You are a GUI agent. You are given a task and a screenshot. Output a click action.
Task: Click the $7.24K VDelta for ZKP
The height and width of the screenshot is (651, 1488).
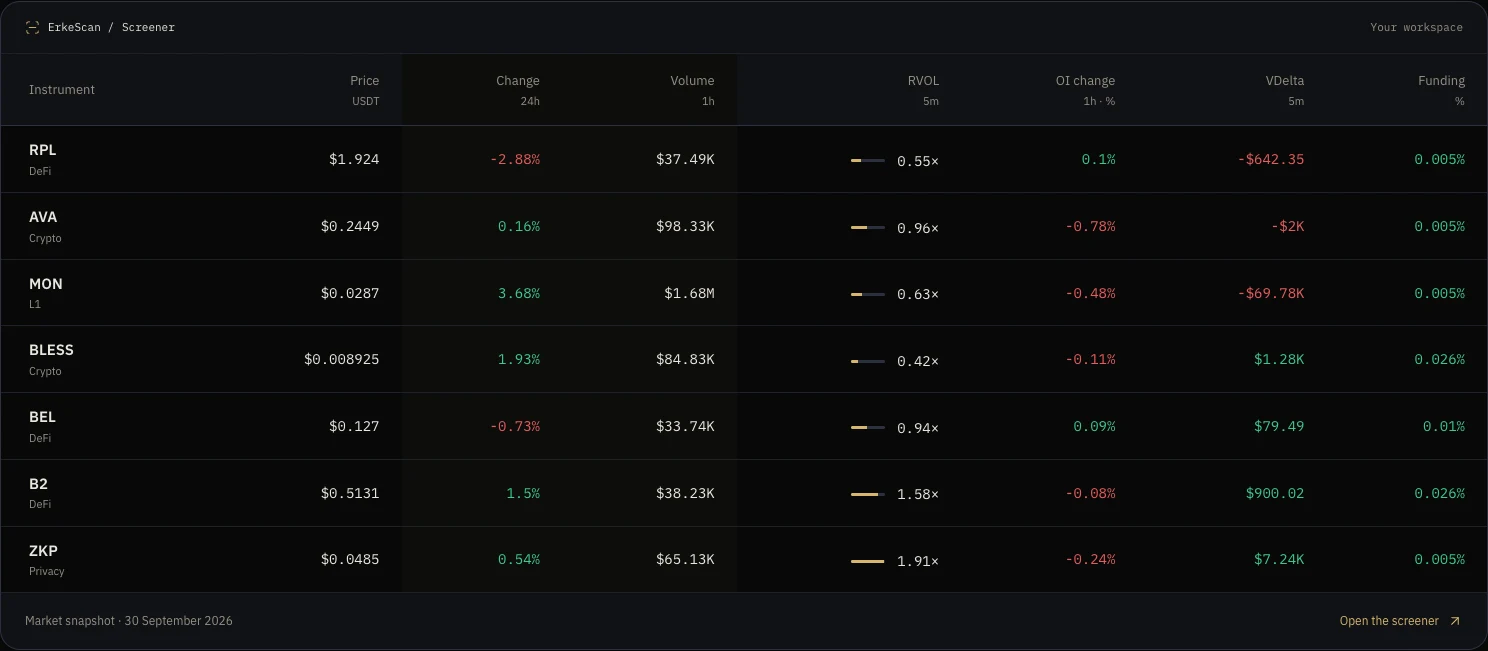1279,559
